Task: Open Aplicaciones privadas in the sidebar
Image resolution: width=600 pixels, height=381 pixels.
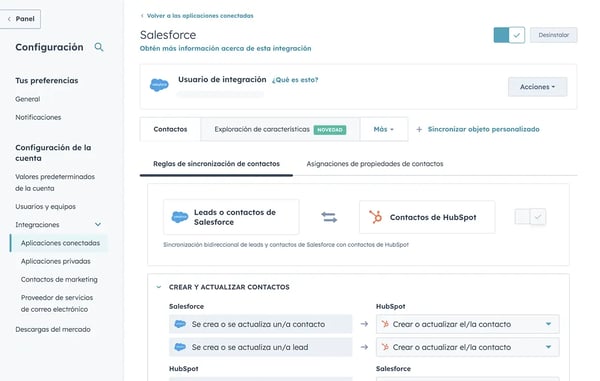Action: point(56,261)
